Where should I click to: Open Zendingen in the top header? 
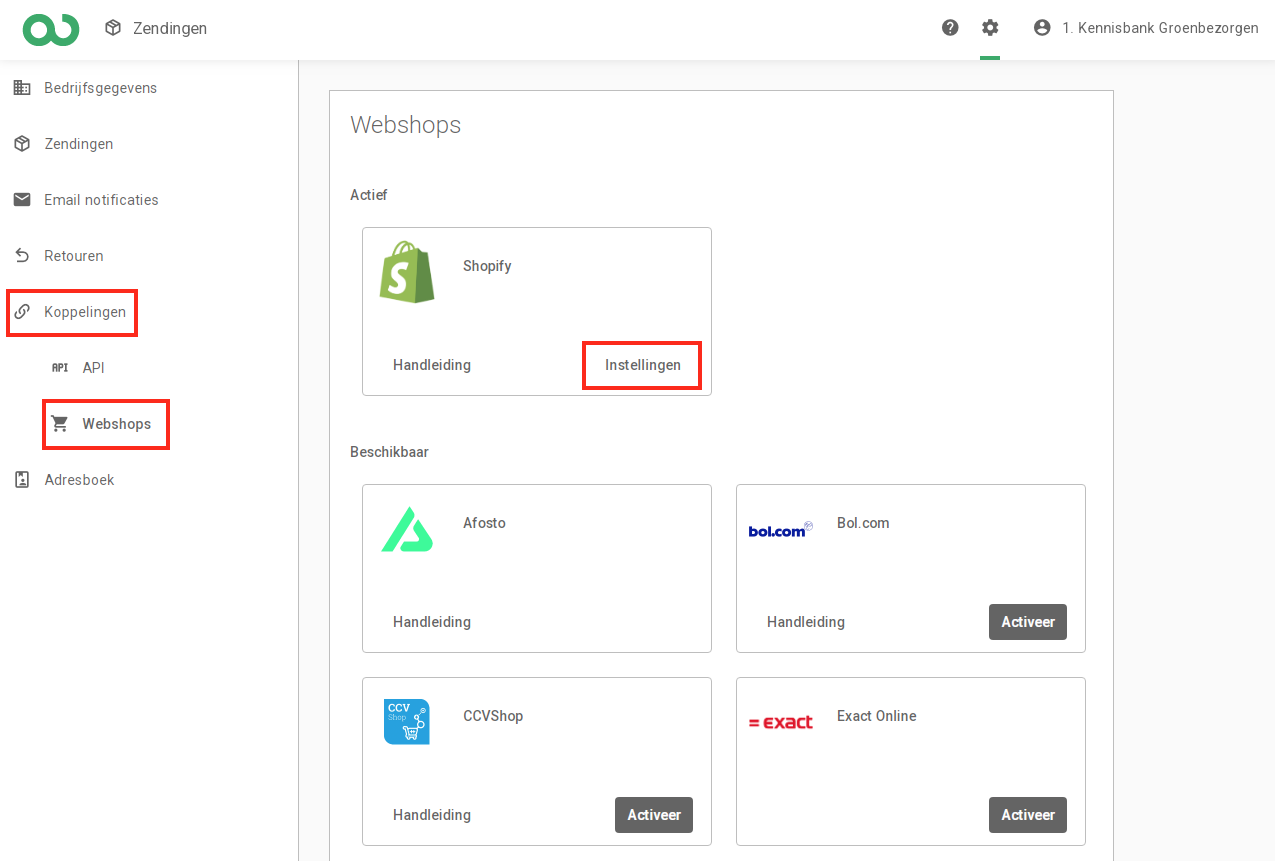tap(157, 29)
